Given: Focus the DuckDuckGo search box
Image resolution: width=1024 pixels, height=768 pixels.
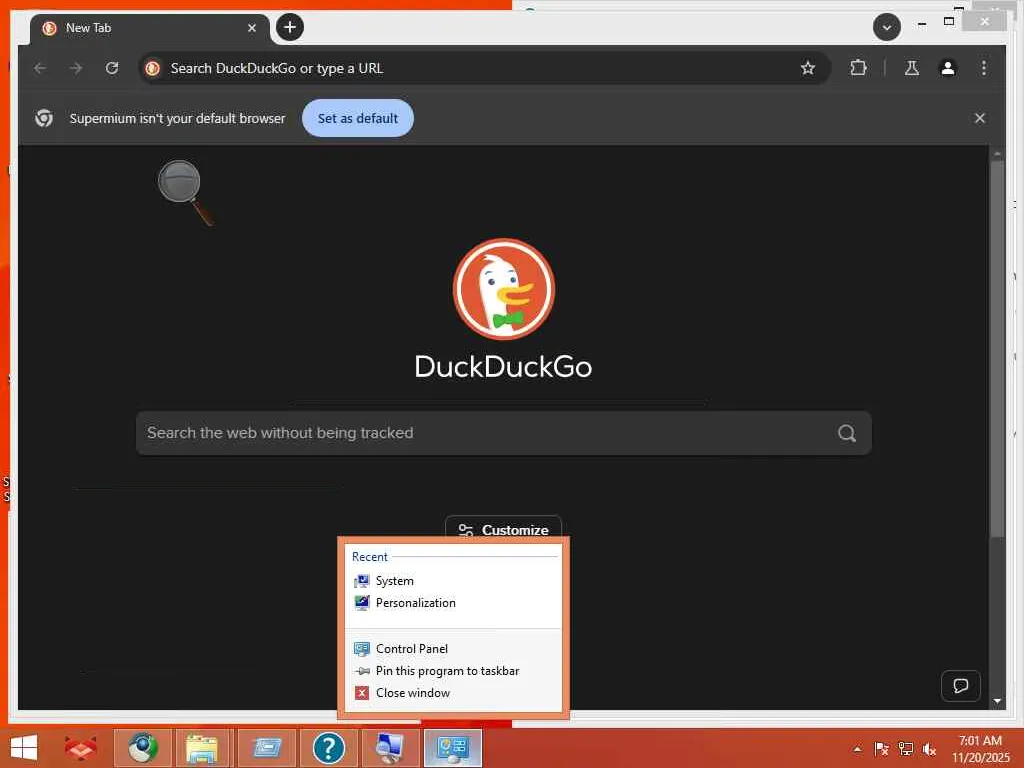Looking at the screenshot, I should [504, 433].
